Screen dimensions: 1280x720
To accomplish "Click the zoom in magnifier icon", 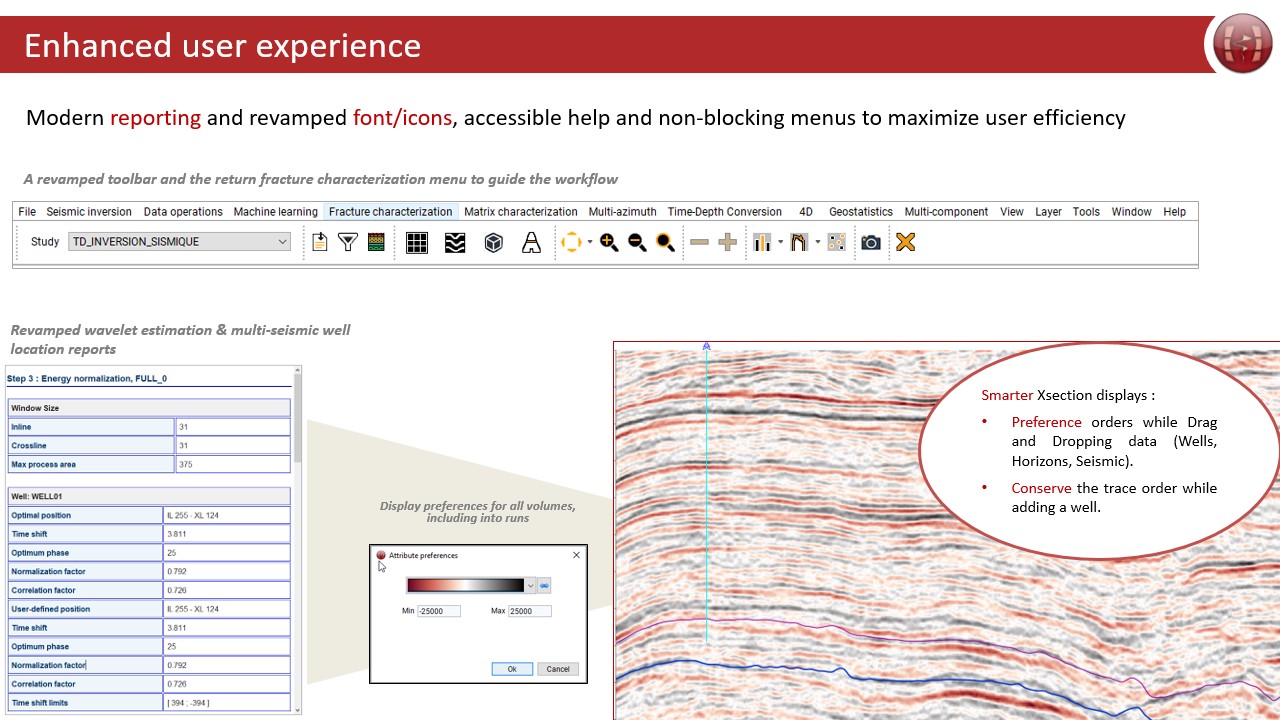I will pyautogui.click(x=608, y=243).
